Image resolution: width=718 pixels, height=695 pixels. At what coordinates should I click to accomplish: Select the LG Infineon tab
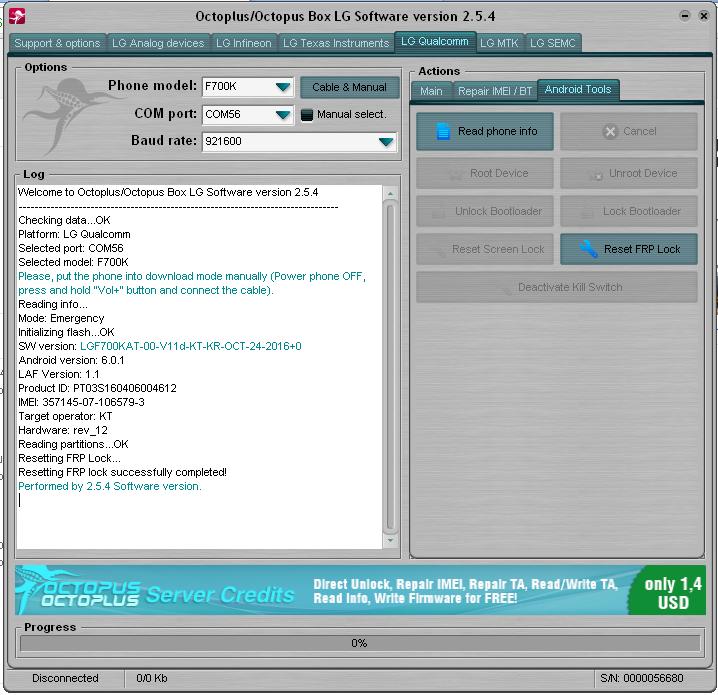pyautogui.click(x=244, y=43)
